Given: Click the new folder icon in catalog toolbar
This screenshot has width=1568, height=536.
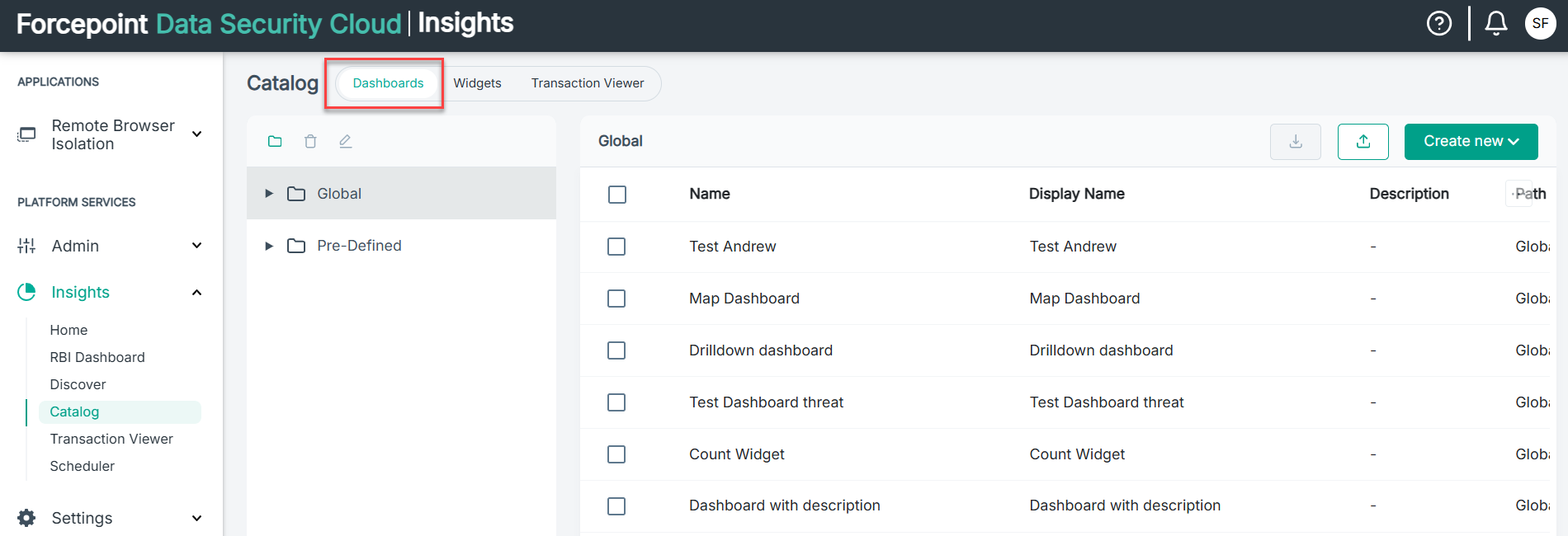Looking at the screenshot, I should click(x=275, y=141).
